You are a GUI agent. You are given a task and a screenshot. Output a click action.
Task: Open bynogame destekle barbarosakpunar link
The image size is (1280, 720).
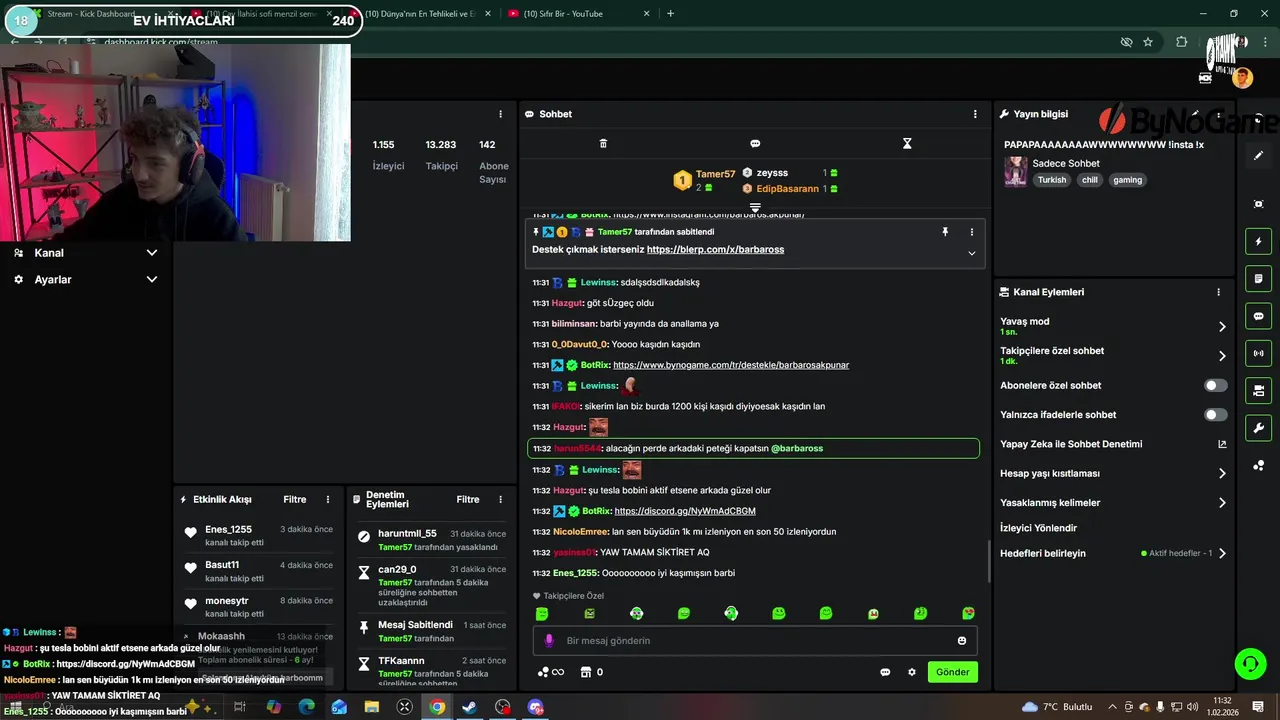point(731,365)
